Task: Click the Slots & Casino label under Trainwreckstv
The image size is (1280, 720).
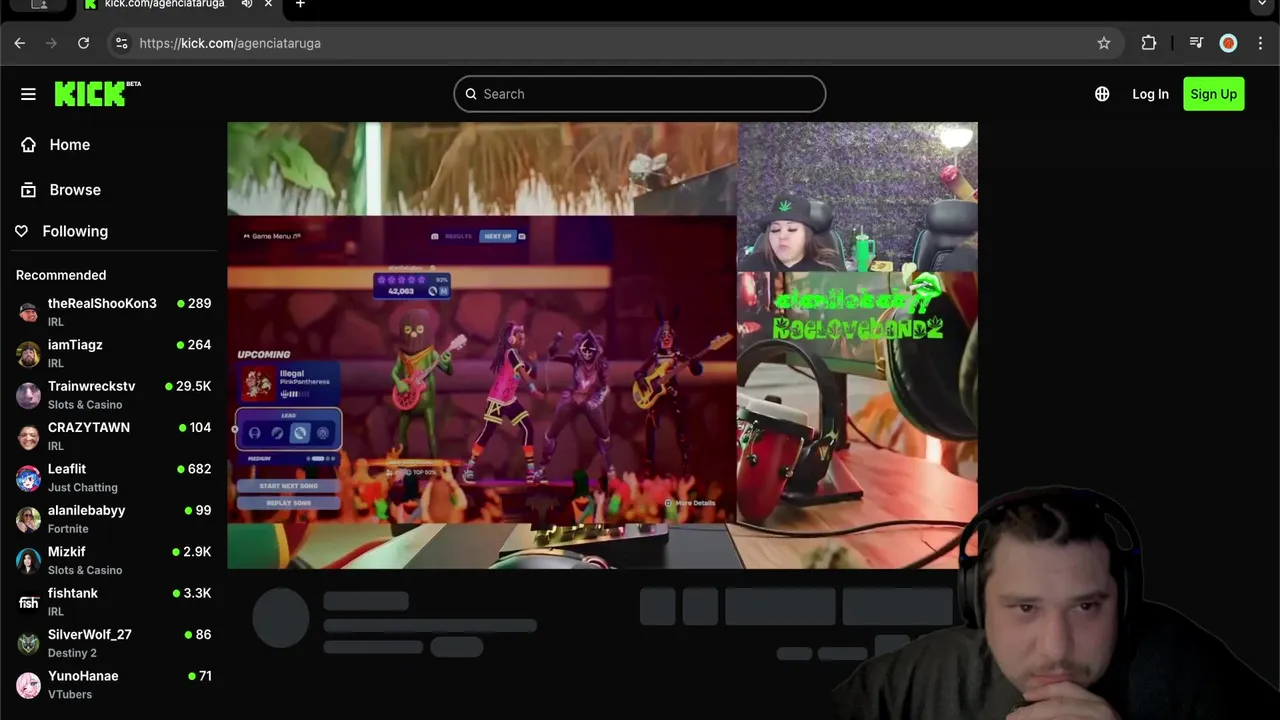Action: pos(85,405)
